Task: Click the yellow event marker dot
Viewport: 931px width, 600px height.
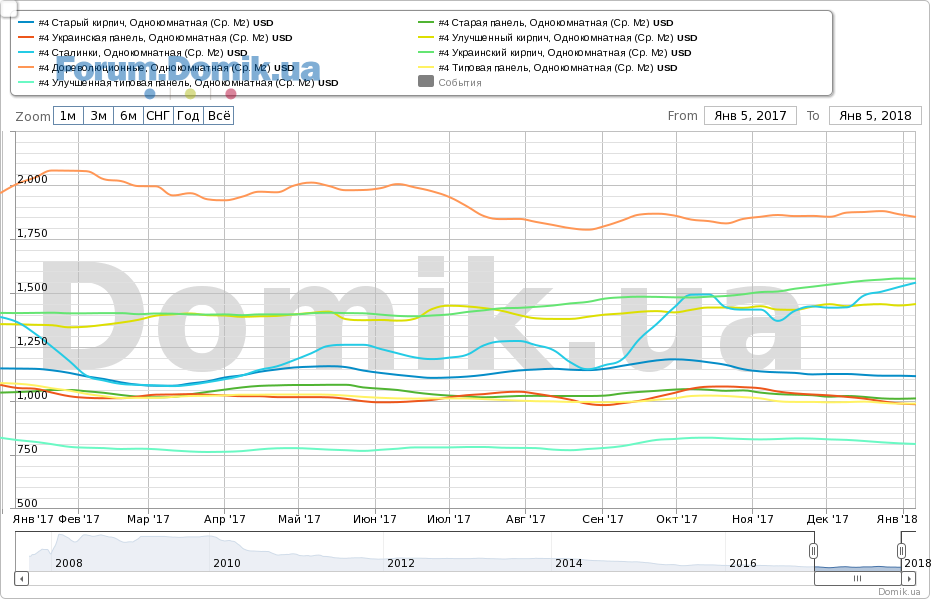Action: pos(190,94)
